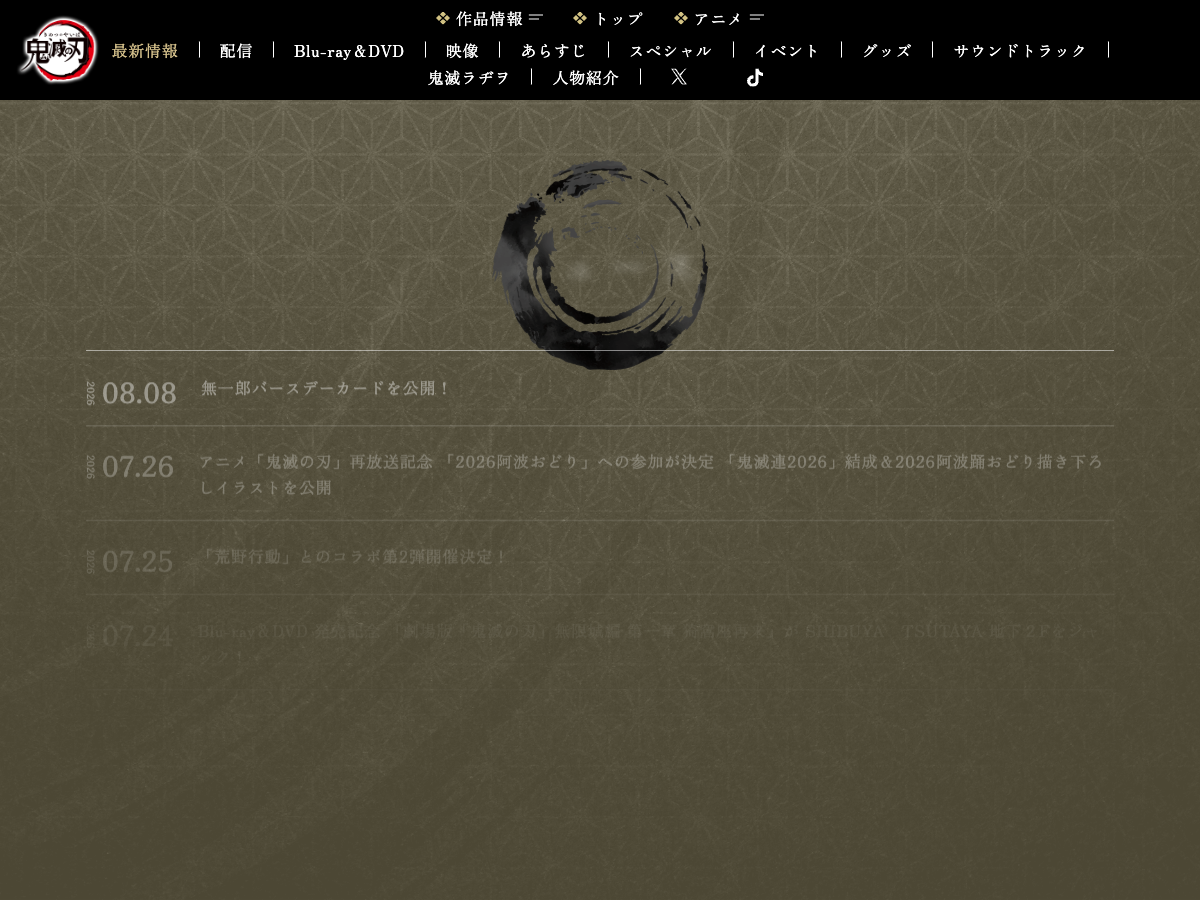This screenshot has height=900, width=1200.
Task: Open the グッズ menu item
Action: coord(887,50)
